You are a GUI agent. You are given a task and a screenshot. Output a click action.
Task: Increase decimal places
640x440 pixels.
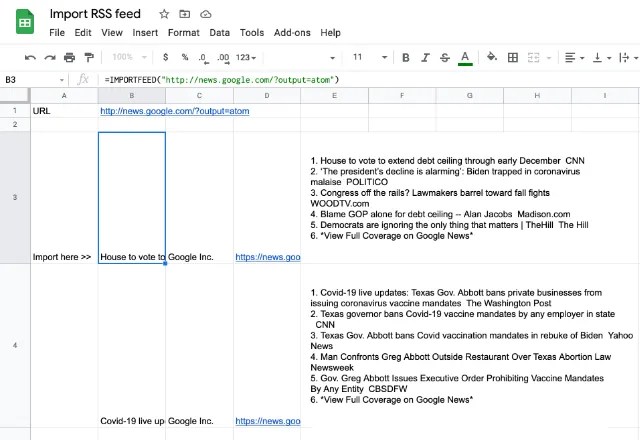tap(223, 58)
